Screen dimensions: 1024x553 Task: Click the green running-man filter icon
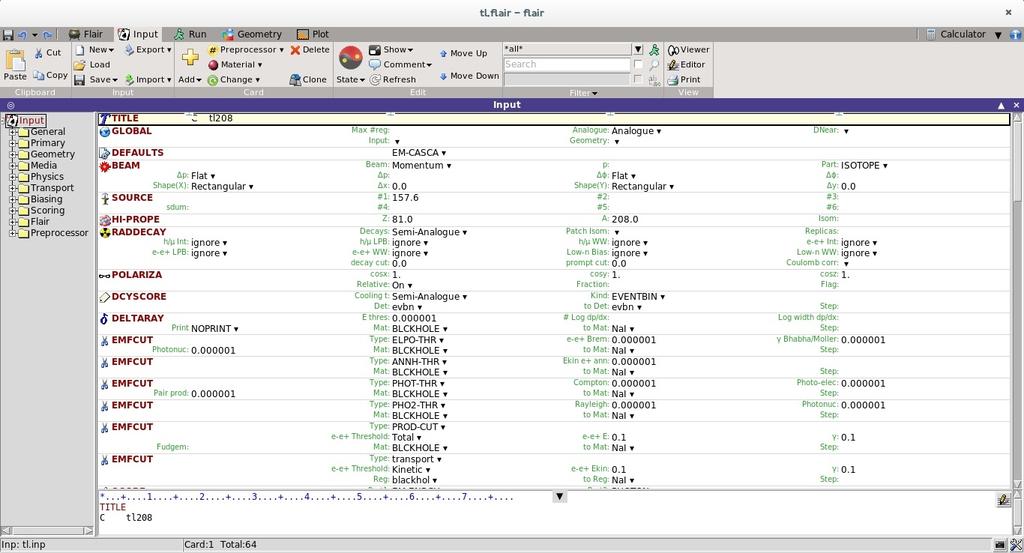point(654,50)
